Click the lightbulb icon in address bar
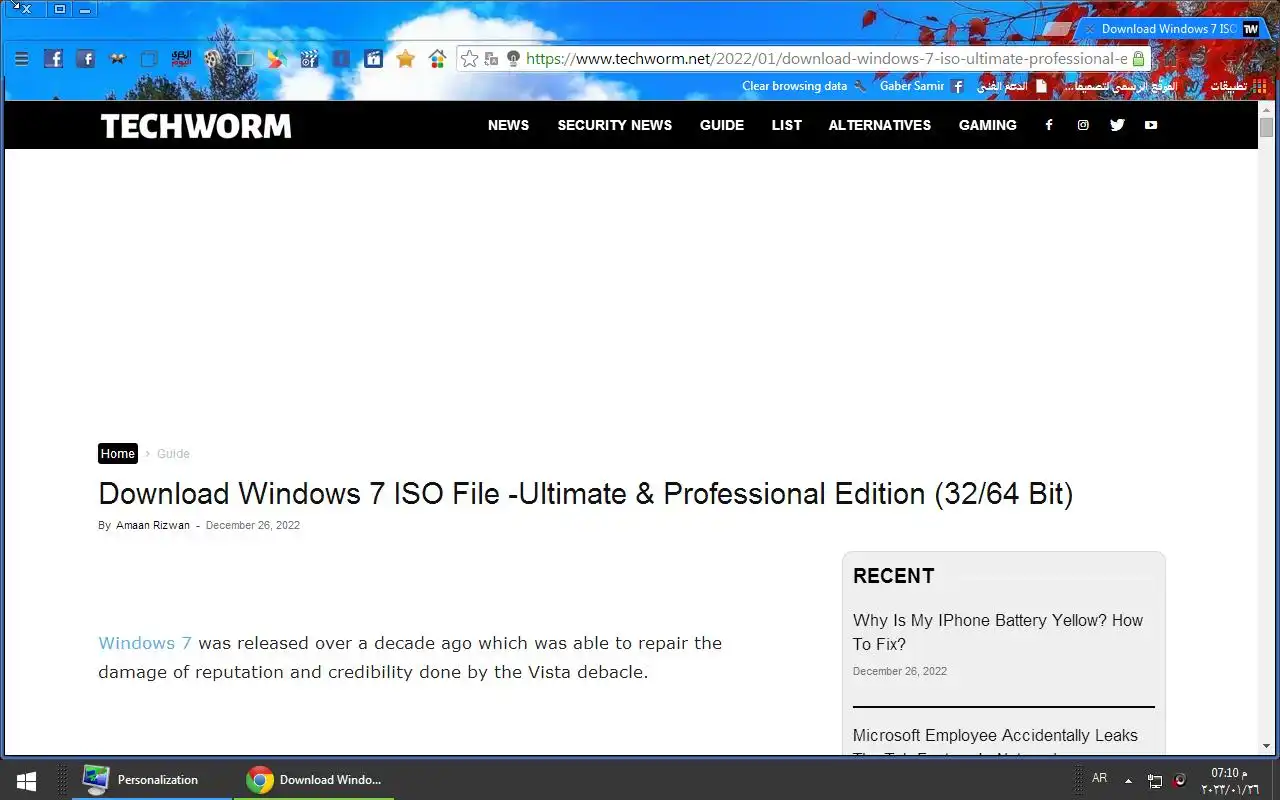 pos(513,59)
